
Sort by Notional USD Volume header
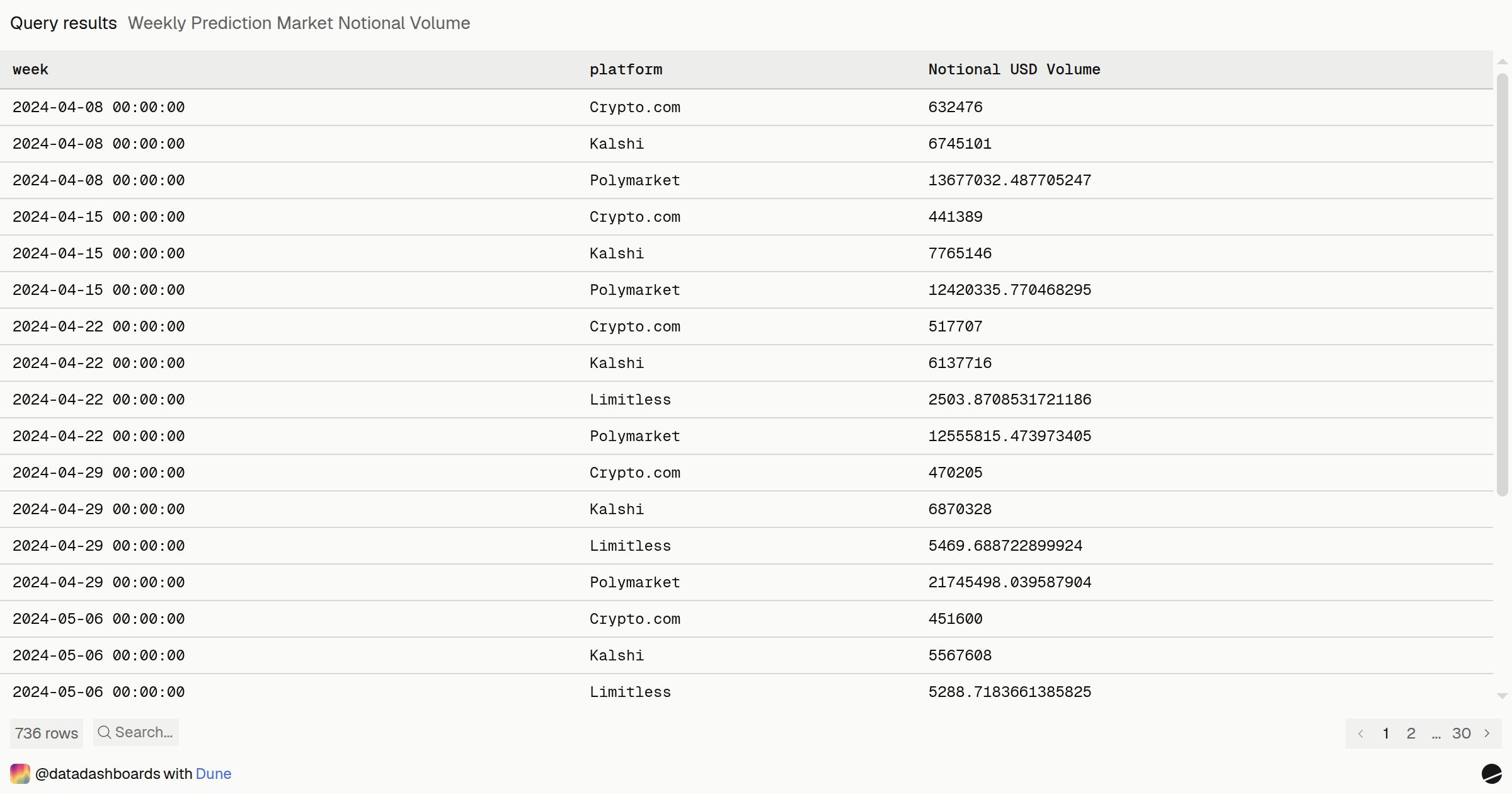(1014, 69)
